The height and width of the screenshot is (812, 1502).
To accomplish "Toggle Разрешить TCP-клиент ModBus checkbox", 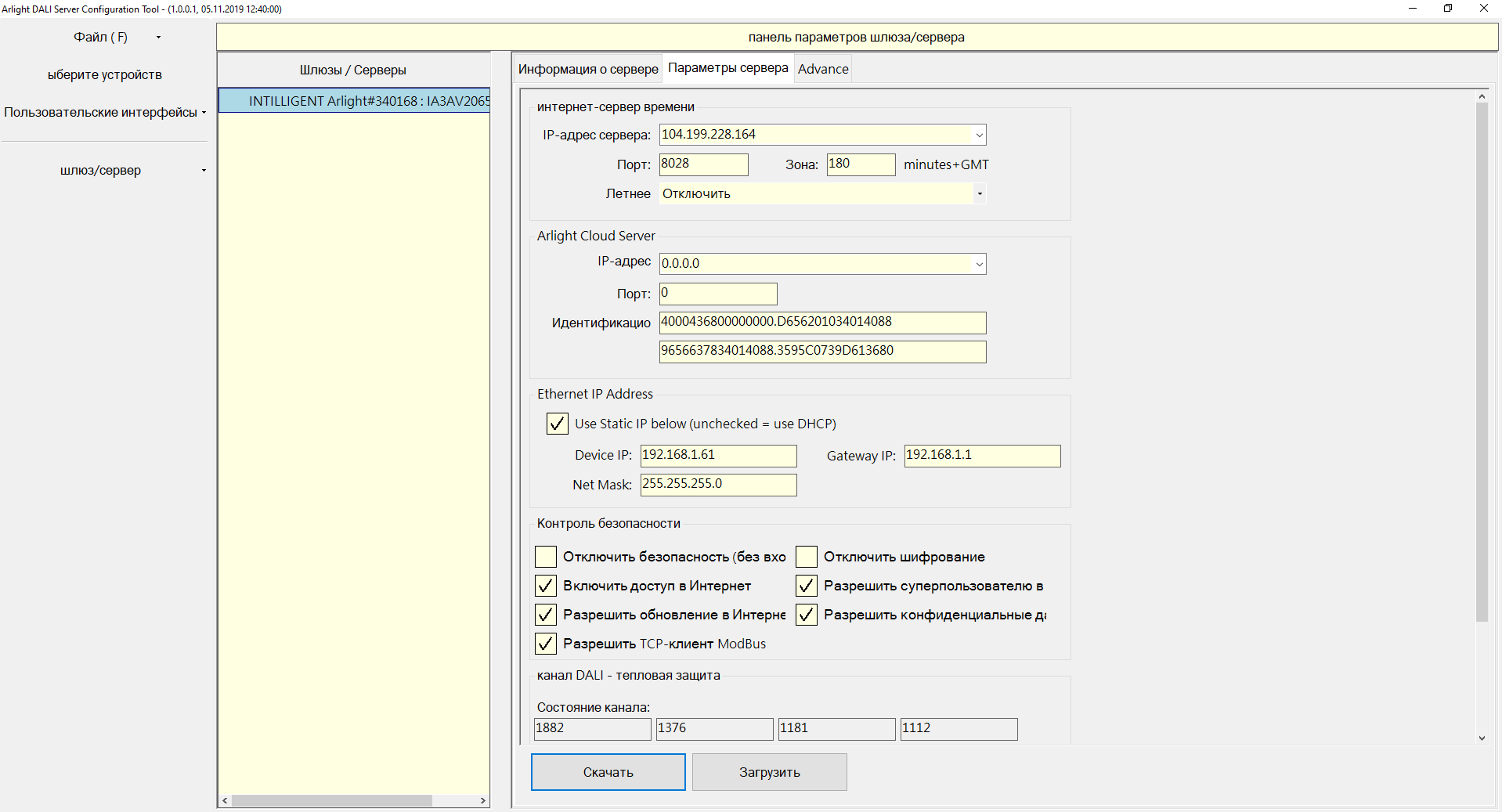I will [x=546, y=644].
